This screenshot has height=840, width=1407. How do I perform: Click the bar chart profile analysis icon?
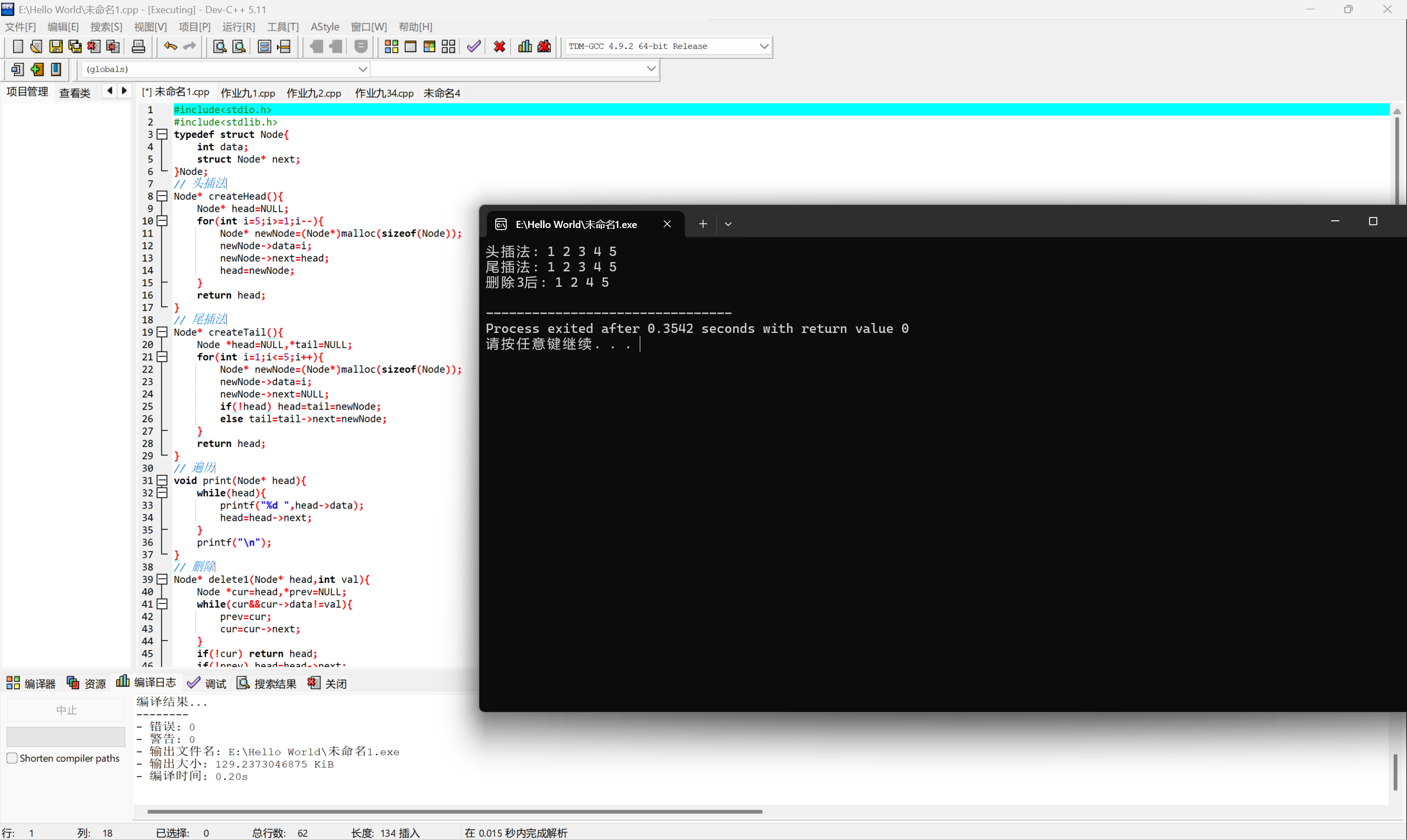click(525, 46)
